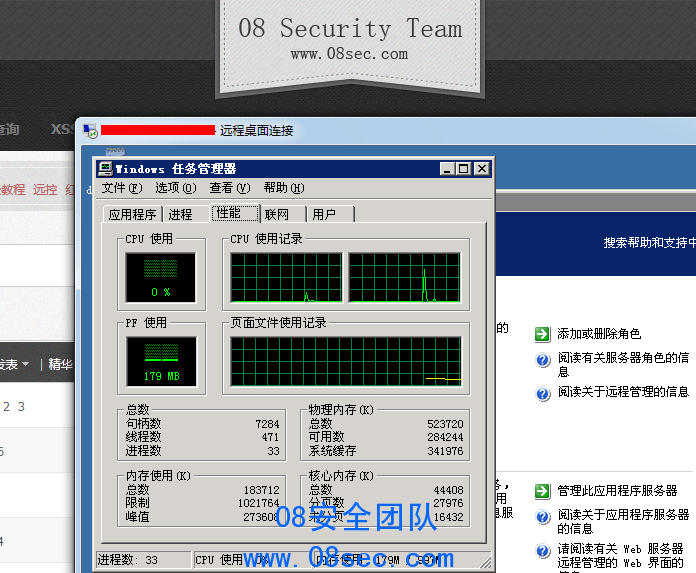Click green arrow beside 添加或删除角色

(542, 334)
